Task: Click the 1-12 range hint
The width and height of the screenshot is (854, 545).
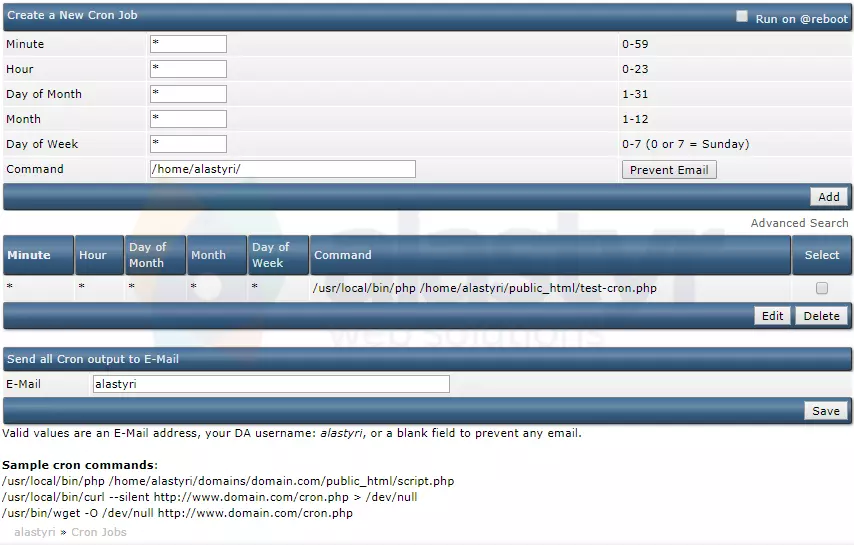Action: click(635, 119)
